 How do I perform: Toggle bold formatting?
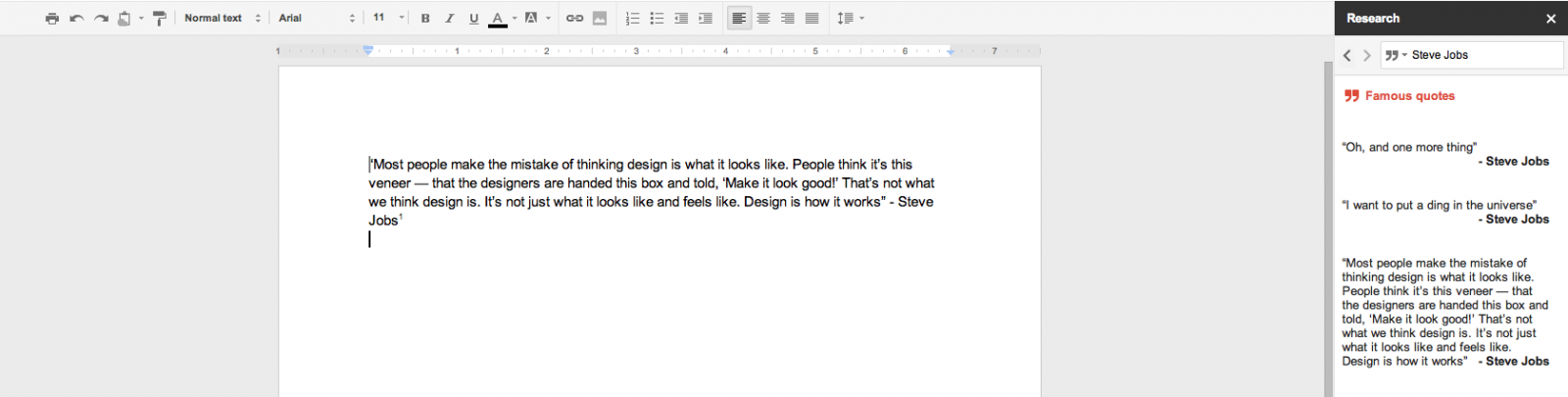[425, 19]
